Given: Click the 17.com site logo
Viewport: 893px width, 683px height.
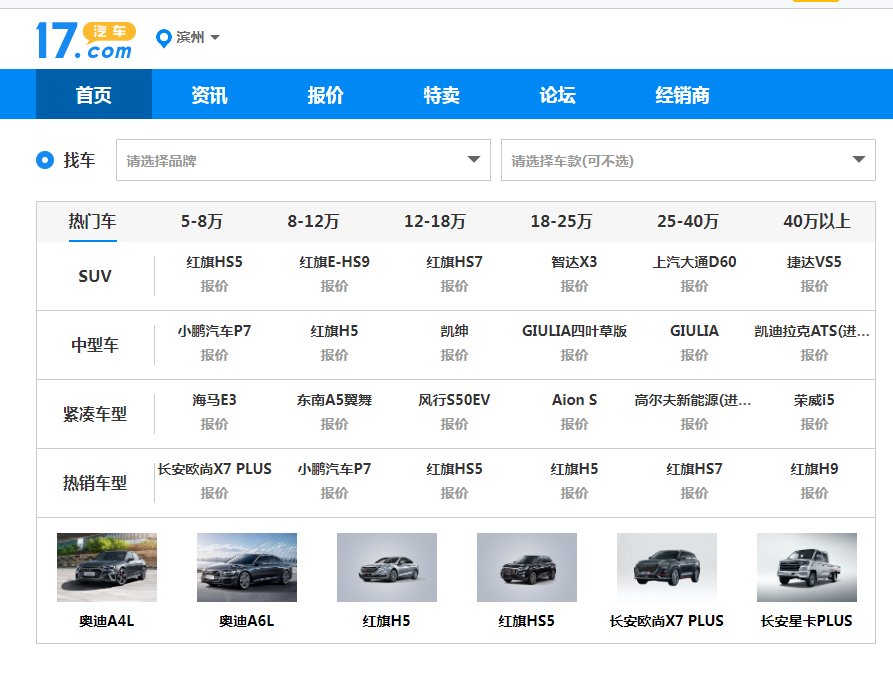Looking at the screenshot, I should [x=86, y=40].
